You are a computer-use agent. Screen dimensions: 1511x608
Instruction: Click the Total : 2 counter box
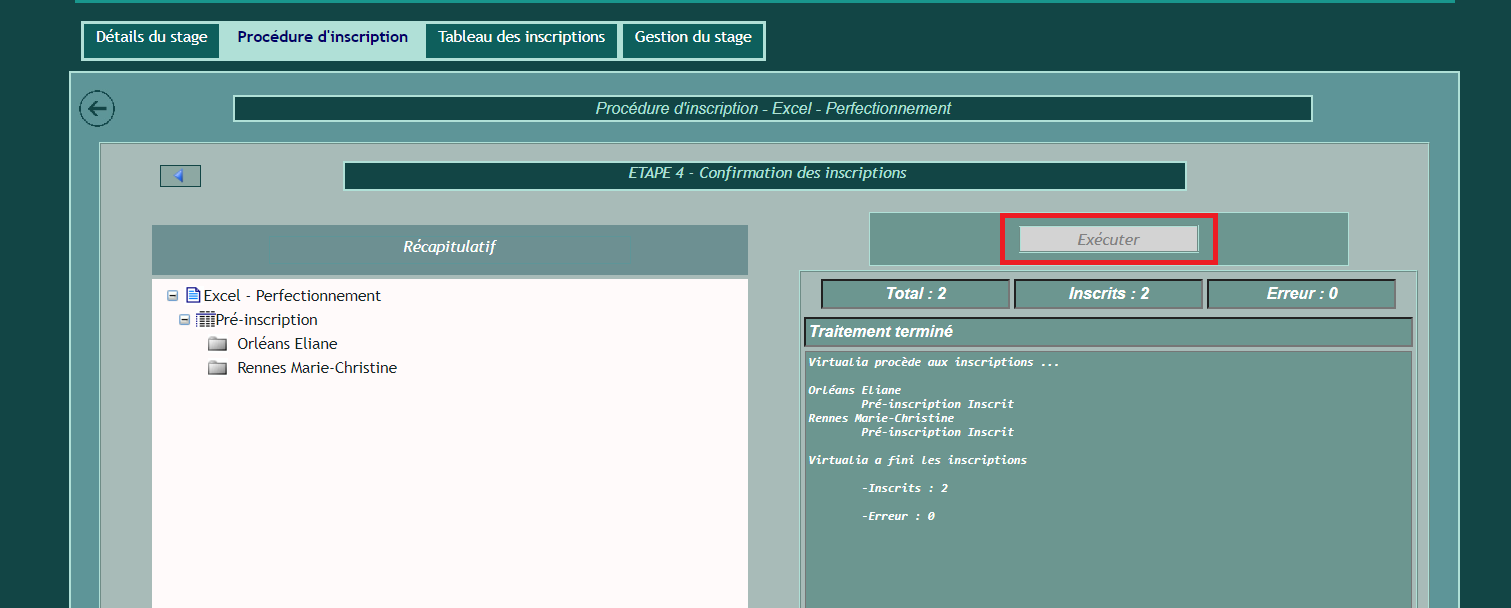pyautogui.click(x=915, y=294)
